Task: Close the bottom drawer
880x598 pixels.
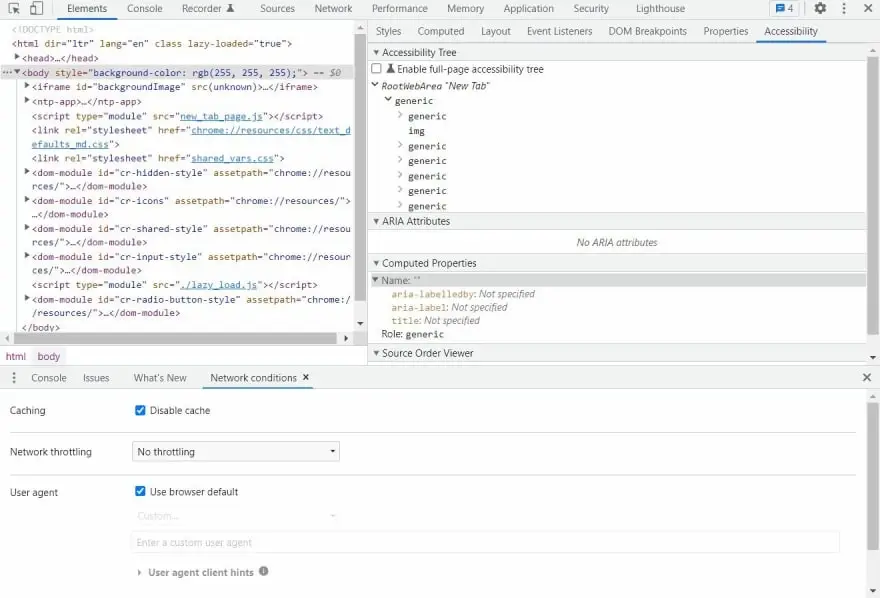Action: pyautogui.click(x=867, y=378)
